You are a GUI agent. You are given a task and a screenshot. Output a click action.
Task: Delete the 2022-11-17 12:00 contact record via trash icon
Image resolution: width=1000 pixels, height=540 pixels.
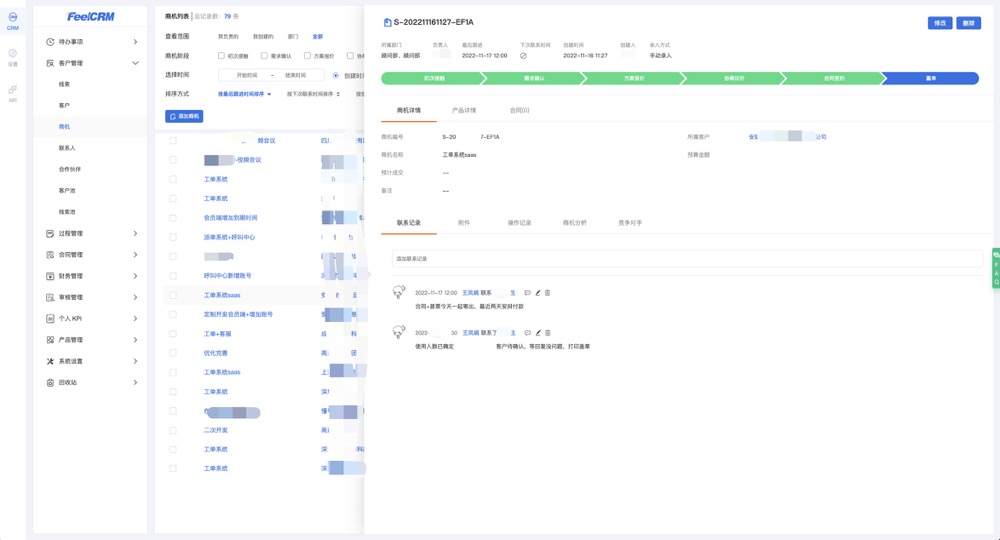coord(548,293)
